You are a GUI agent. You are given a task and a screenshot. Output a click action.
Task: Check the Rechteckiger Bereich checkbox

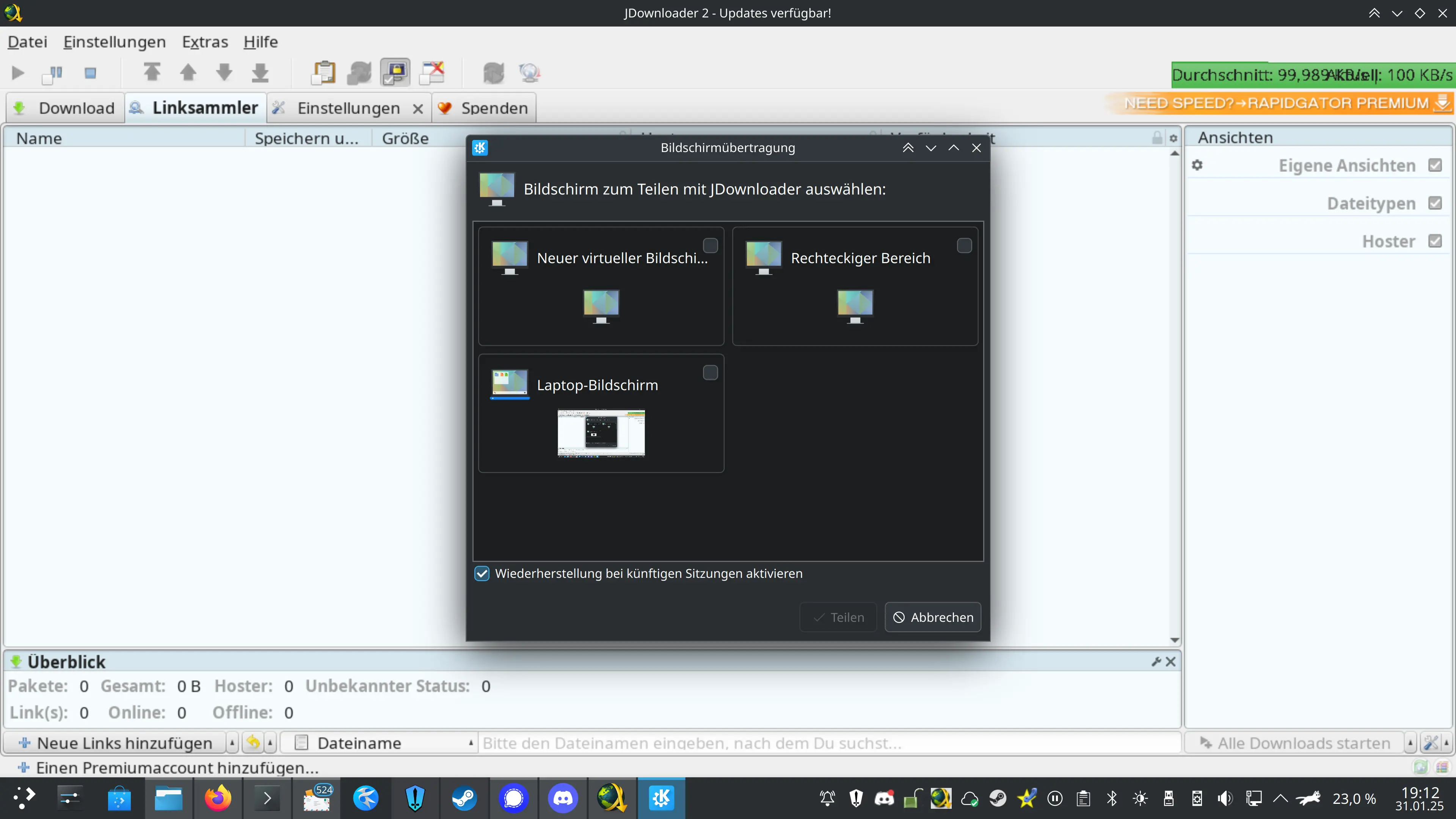pos(964,245)
